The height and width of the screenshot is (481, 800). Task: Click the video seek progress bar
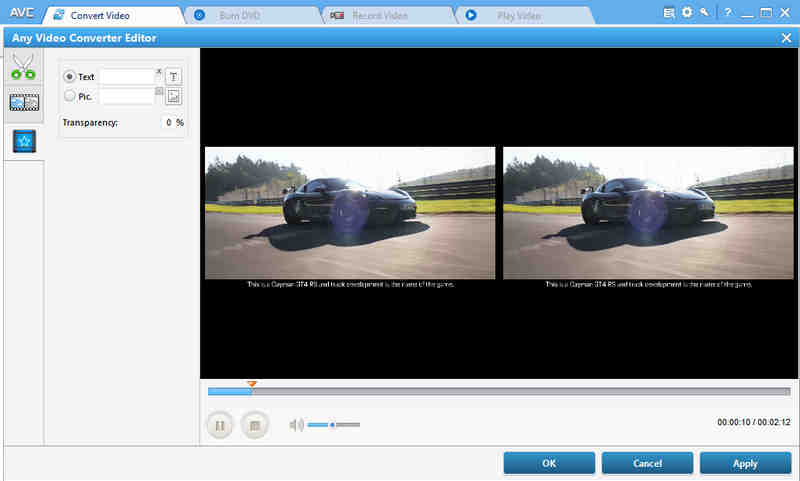pyautogui.click(x=499, y=392)
